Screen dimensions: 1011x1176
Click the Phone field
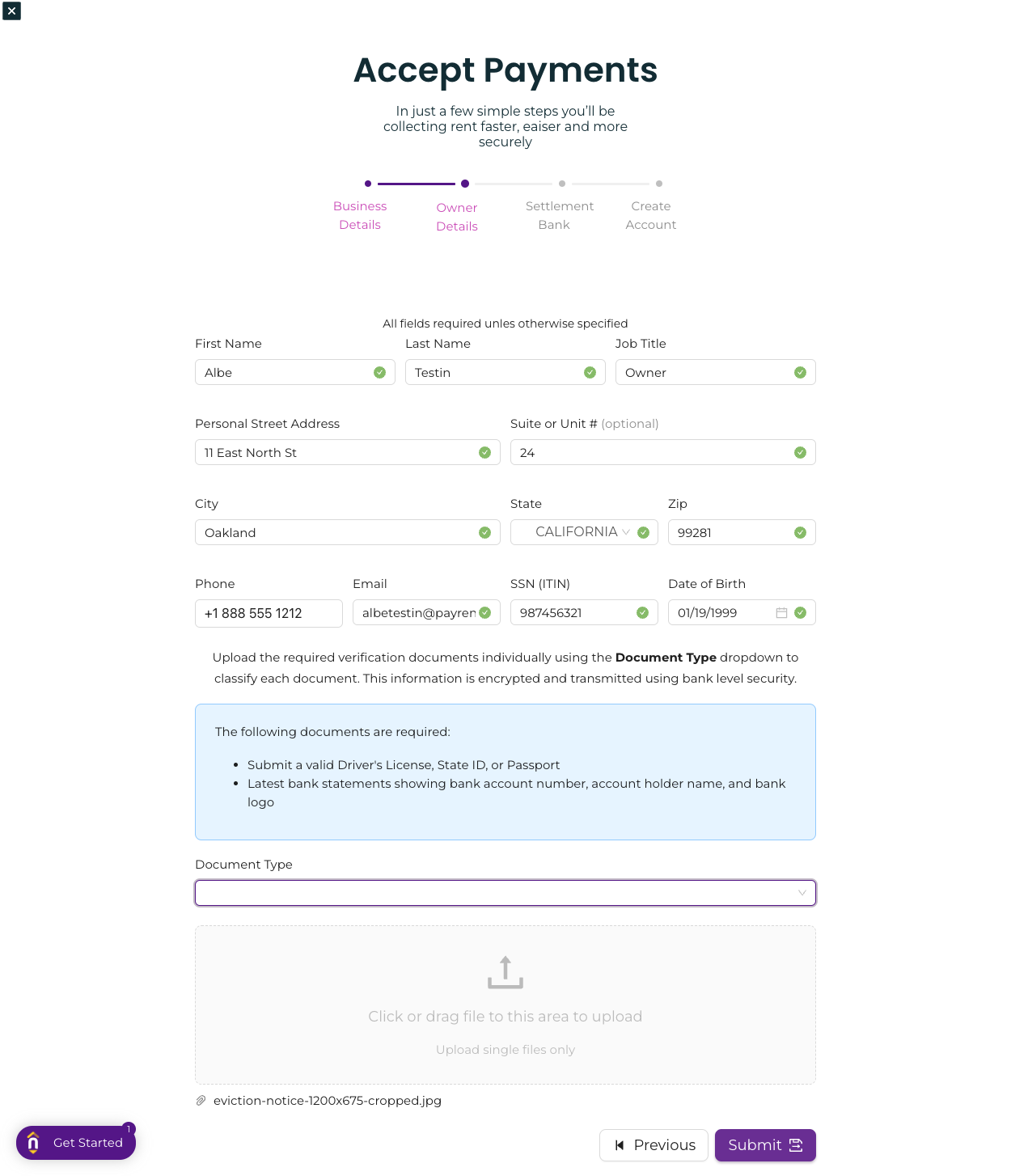pyautogui.click(x=269, y=613)
